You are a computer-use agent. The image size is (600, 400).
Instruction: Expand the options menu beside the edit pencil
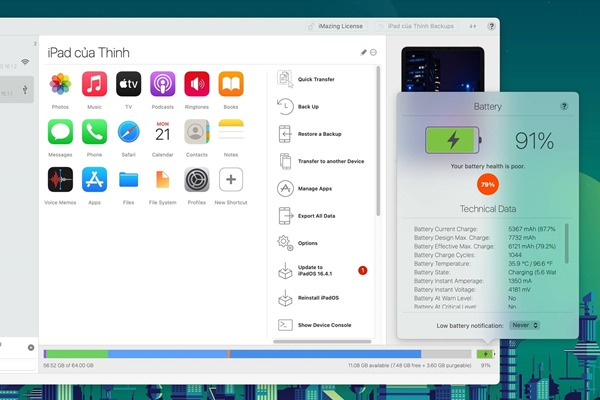click(x=374, y=52)
